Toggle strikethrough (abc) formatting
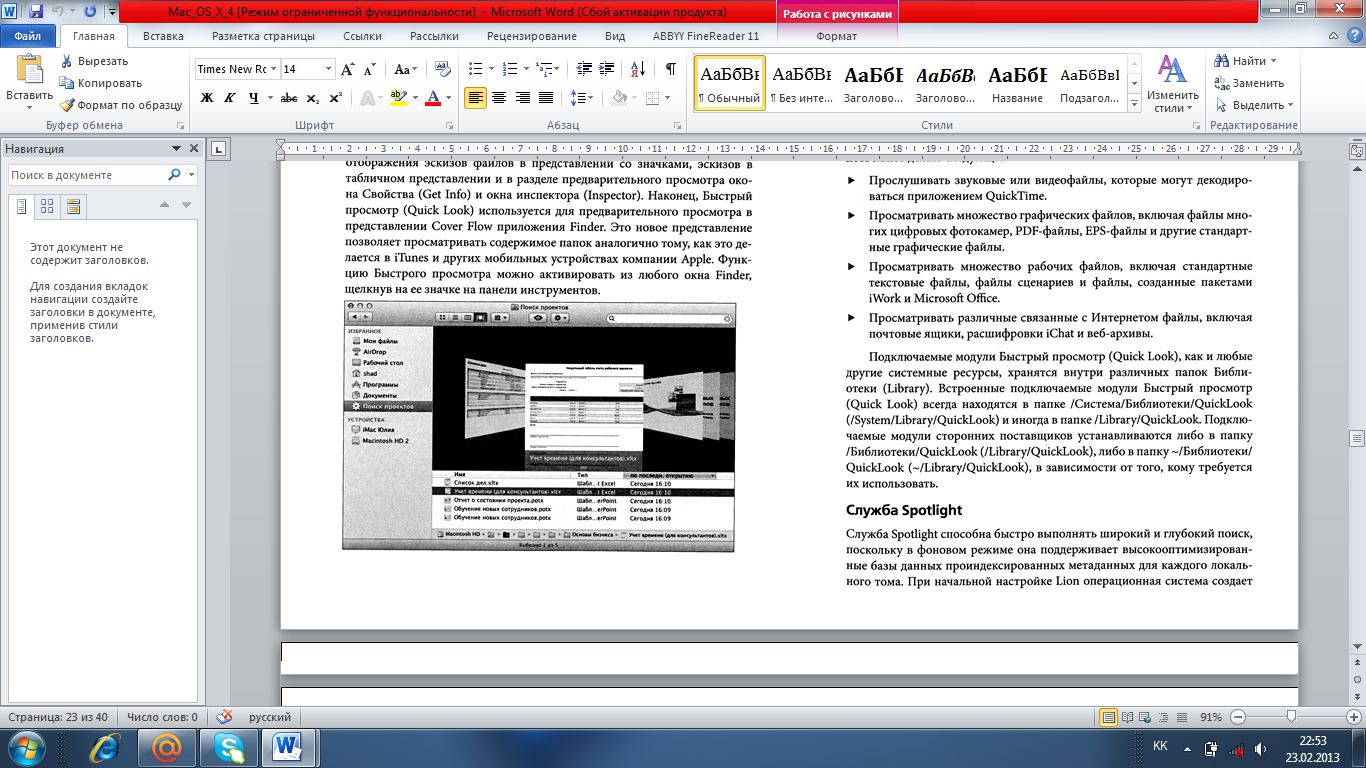The image size is (1366, 768). 289,98
